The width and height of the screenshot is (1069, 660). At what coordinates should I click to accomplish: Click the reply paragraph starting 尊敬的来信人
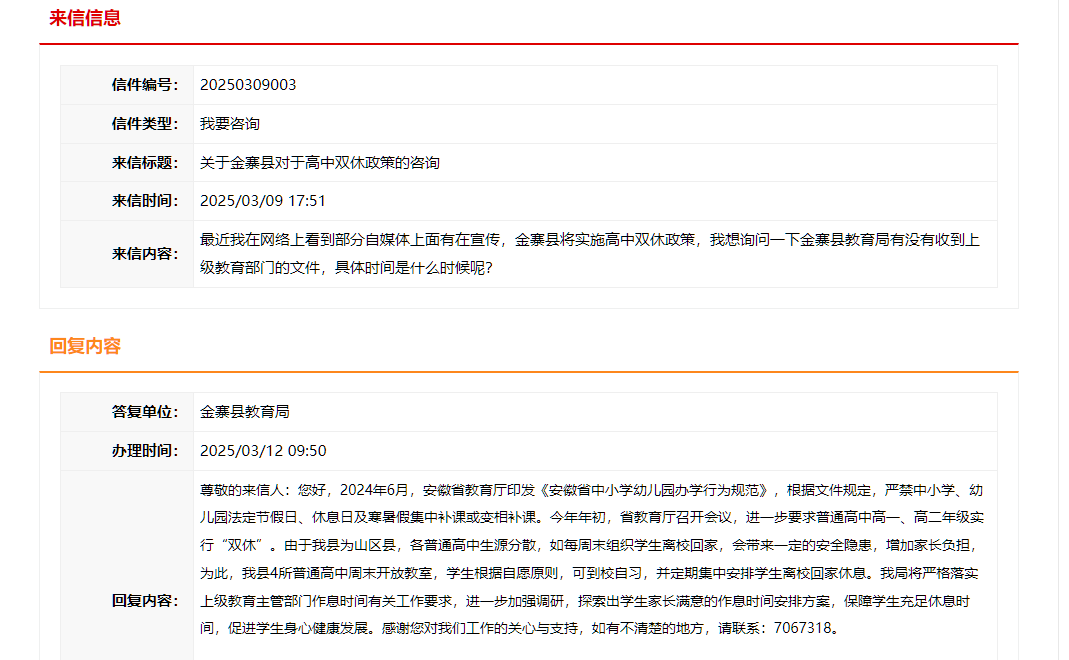592,559
